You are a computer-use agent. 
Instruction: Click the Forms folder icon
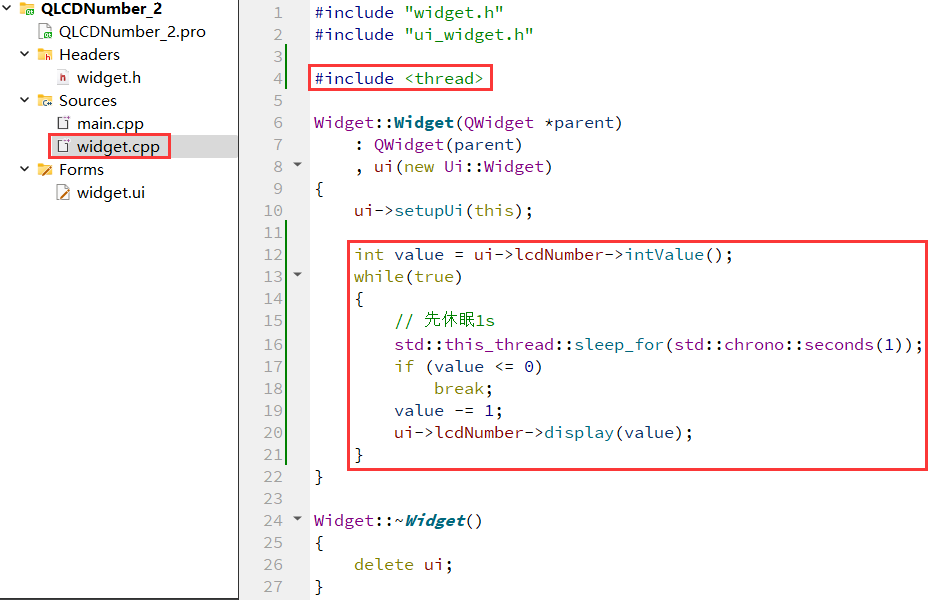click(45, 170)
